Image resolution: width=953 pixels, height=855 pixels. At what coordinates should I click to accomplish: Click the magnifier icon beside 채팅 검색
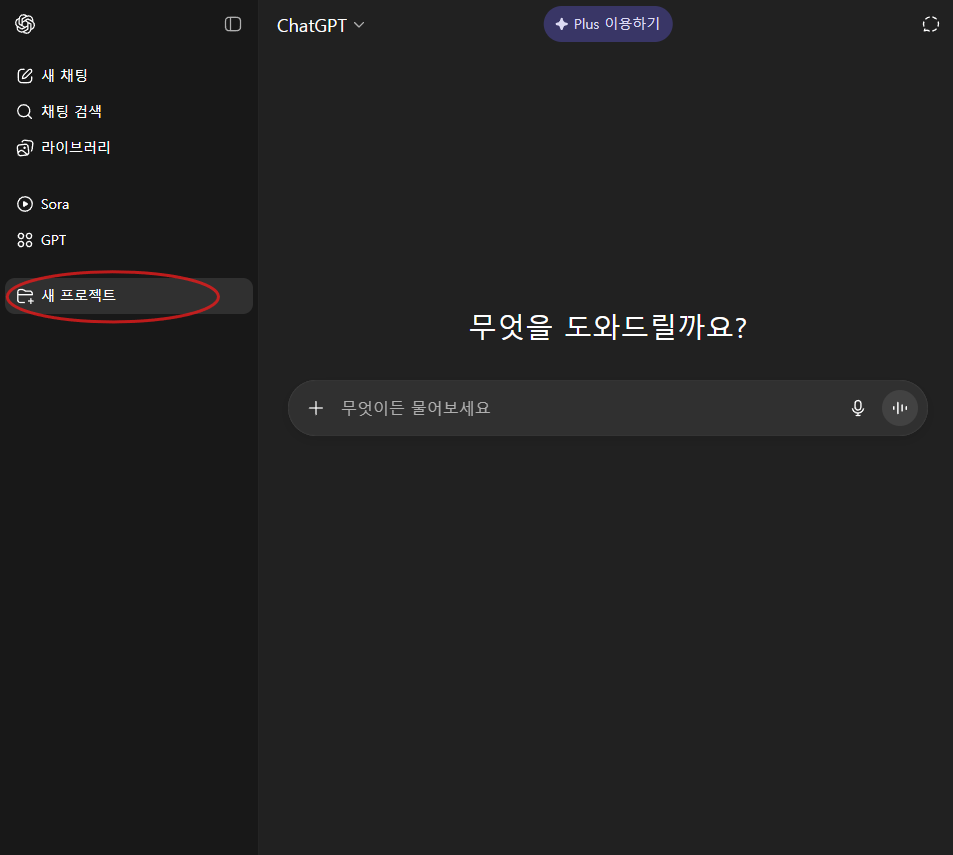[x=25, y=112]
